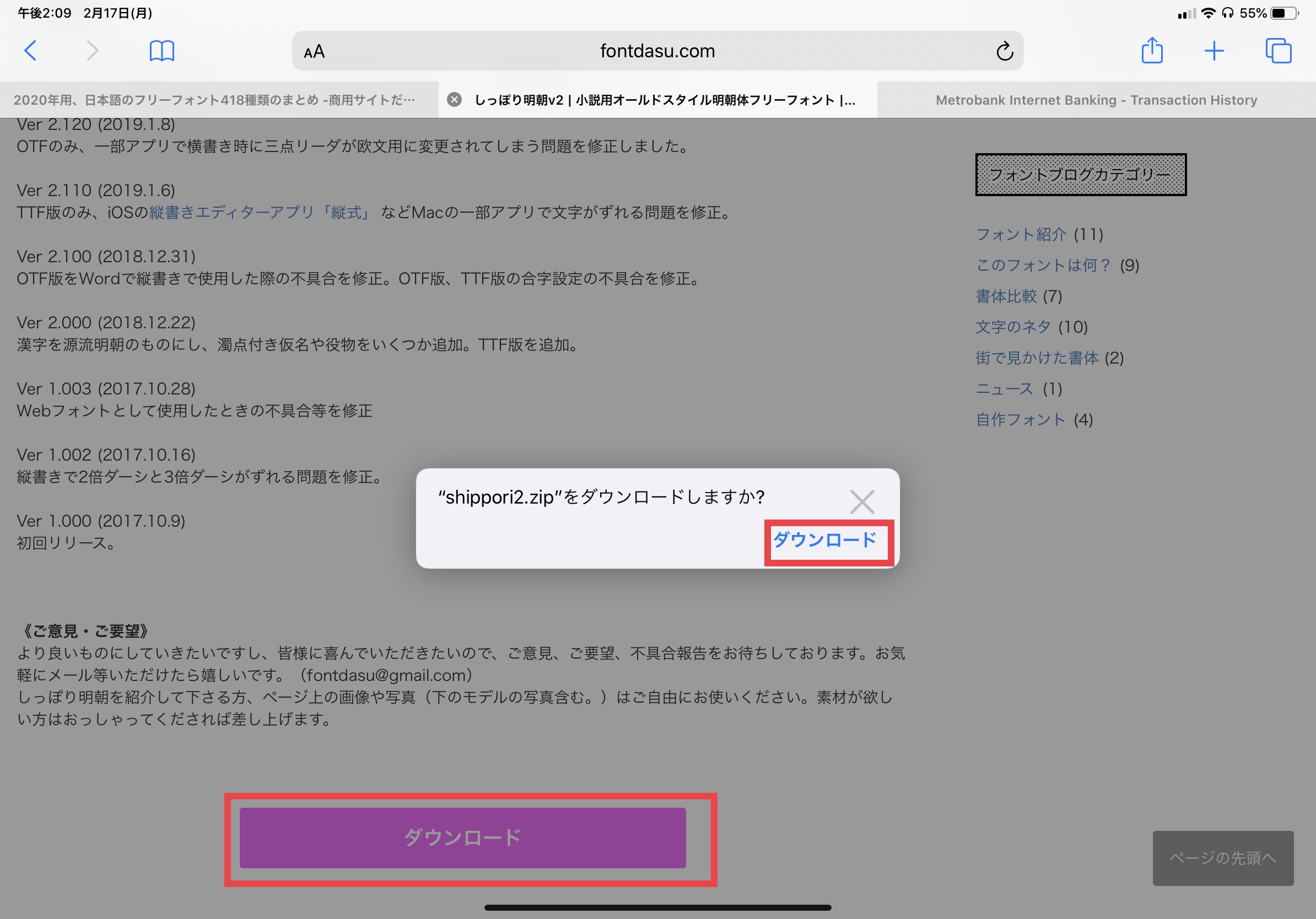Image resolution: width=1316 pixels, height=919 pixels.
Task: Confirm ダウンロード in the dialog
Action: 824,540
